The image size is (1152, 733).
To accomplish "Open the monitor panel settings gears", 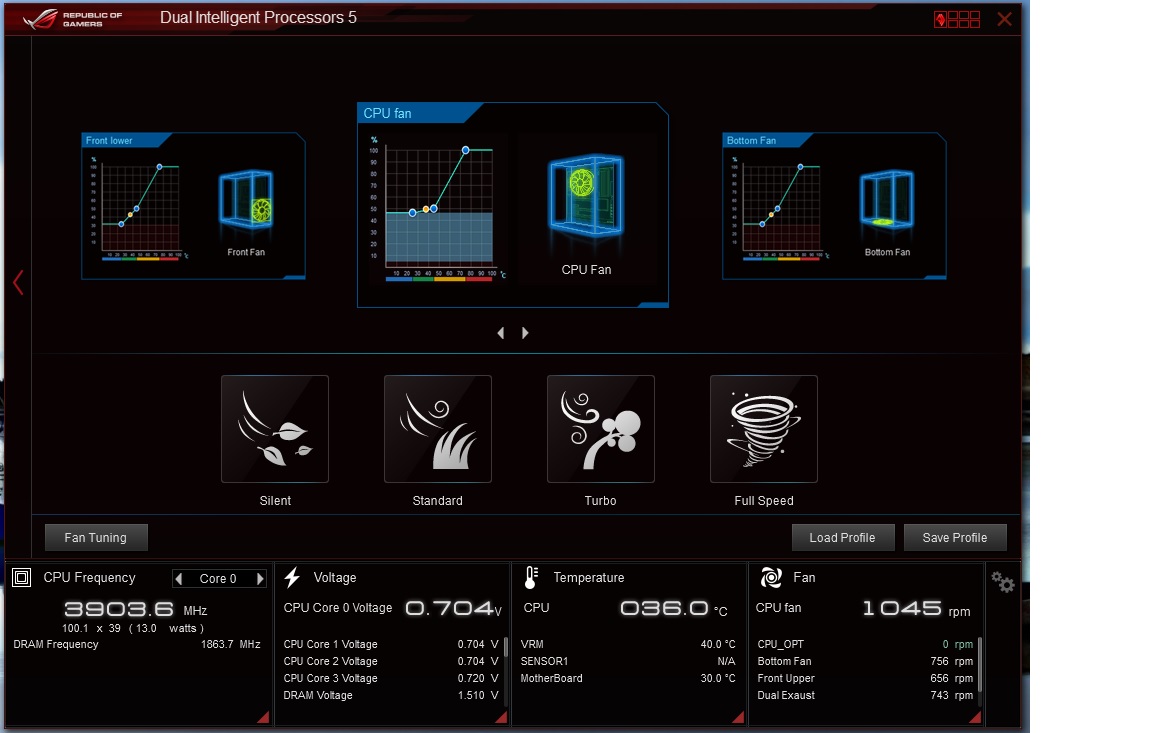I will [x=1003, y=582].
